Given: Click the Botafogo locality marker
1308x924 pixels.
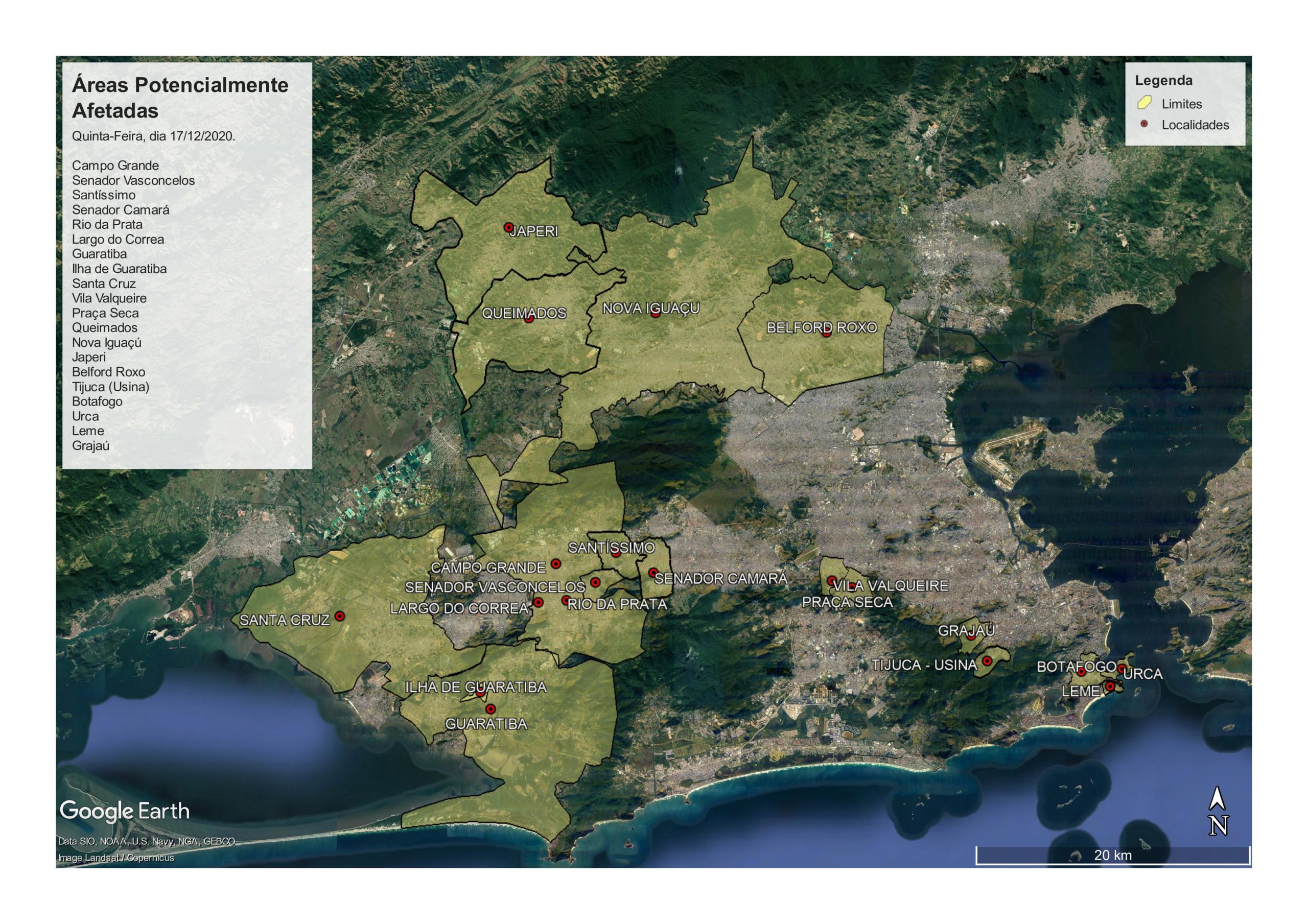Looking at the screenshot, I should tap(1081, 672).
